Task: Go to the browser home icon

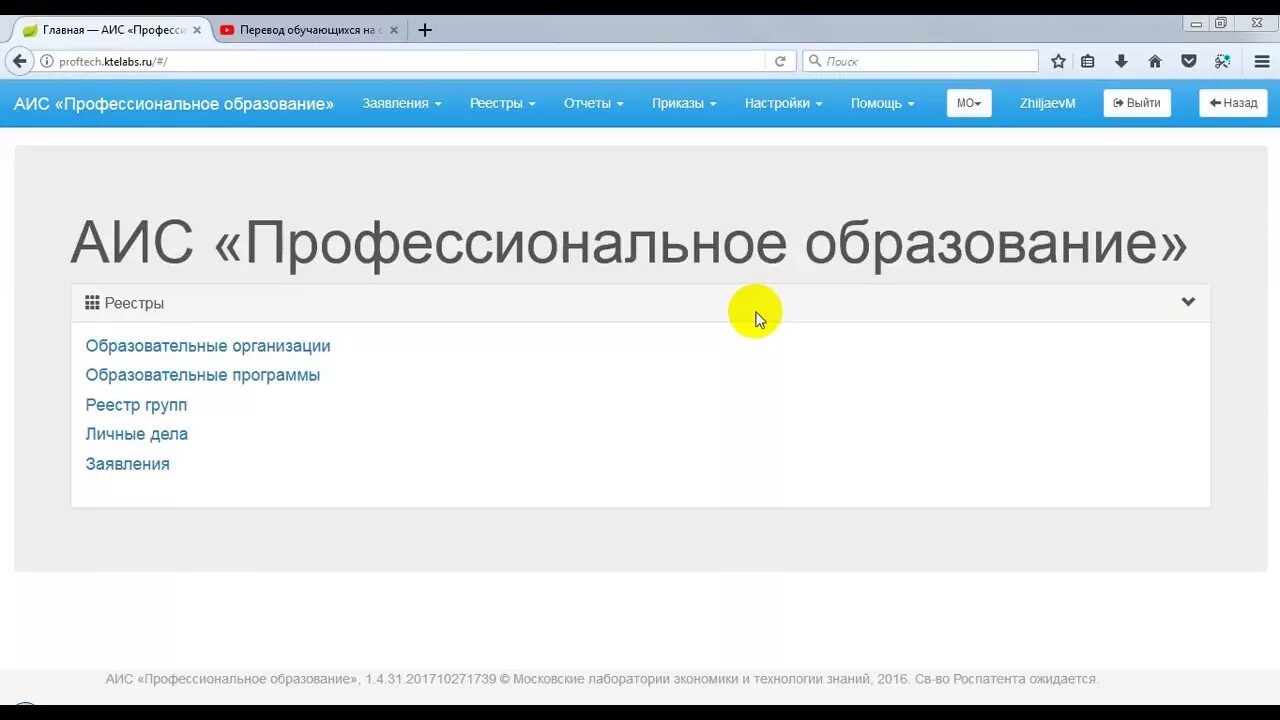Action: click(1155, 61)
